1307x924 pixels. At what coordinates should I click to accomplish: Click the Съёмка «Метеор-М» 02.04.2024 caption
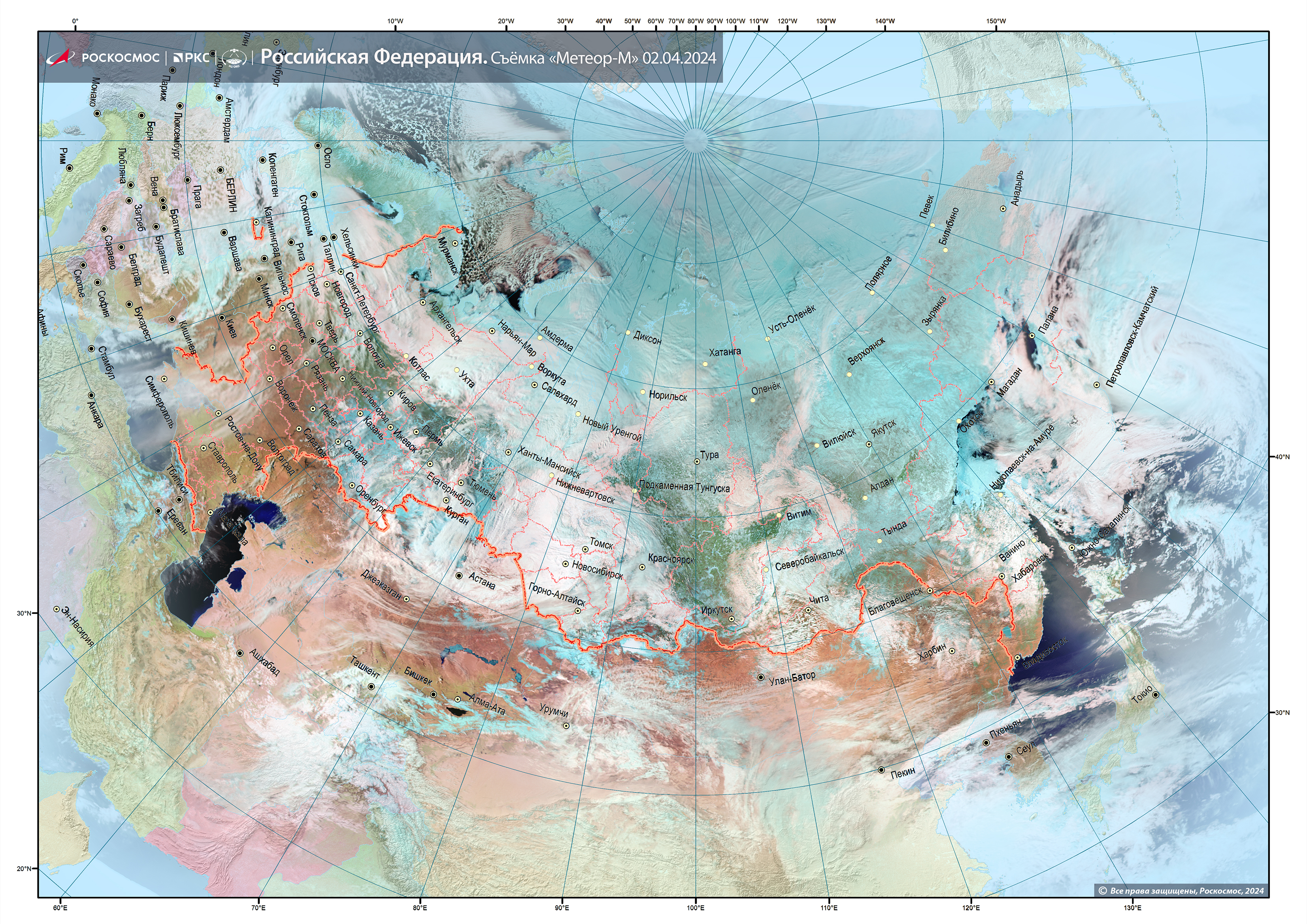point(604,58)
